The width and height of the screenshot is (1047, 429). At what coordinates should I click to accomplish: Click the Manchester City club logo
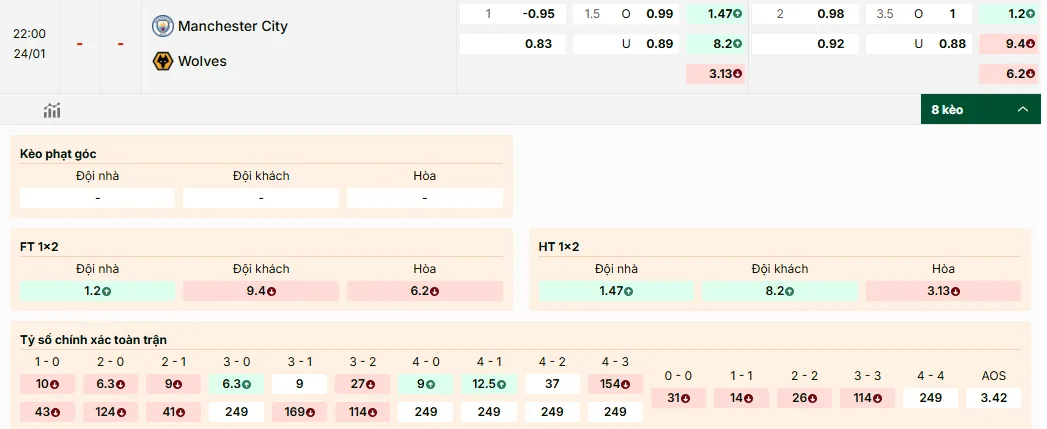pos(162,26)
